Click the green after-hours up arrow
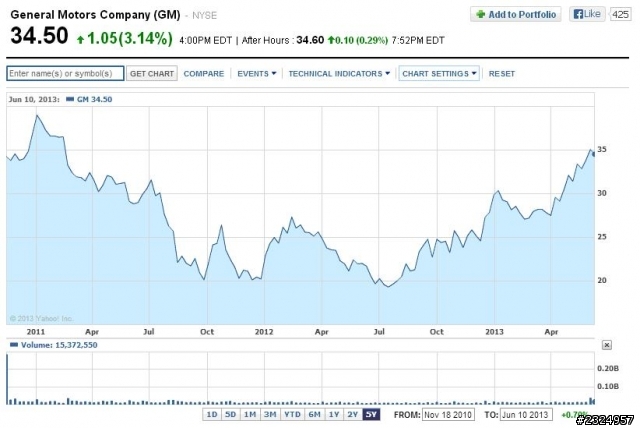The width and height of the screenshot is (640, 428). pyautogui.click(x=331, y=40)
